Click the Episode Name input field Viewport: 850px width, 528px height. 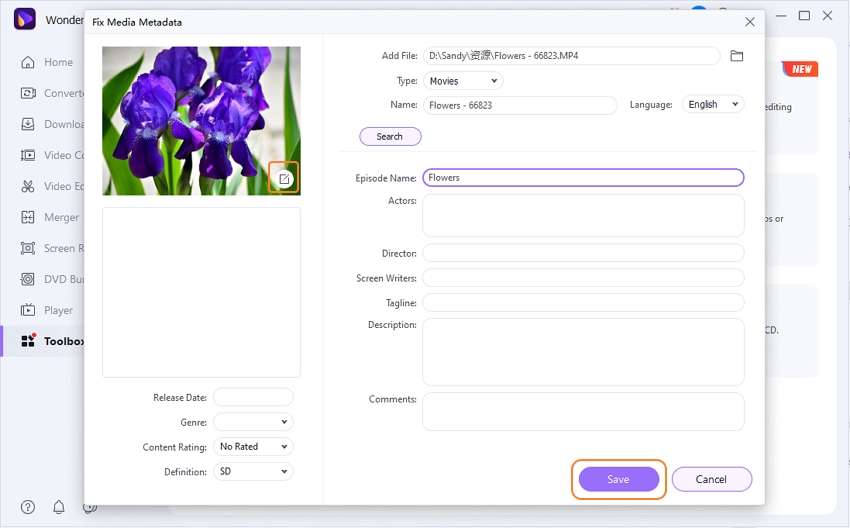(x=583, y=178)
